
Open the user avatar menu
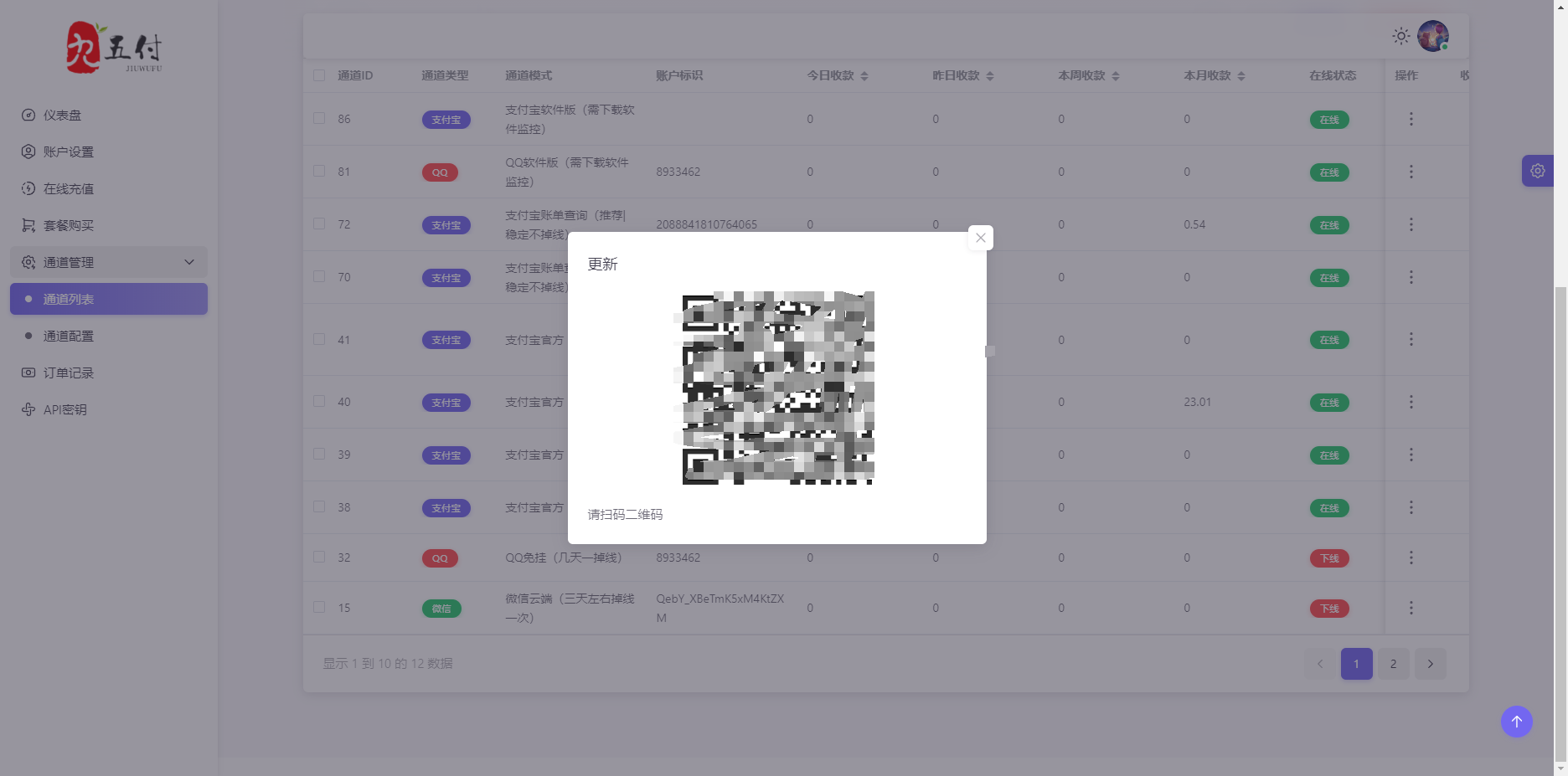coord(1432,36)
